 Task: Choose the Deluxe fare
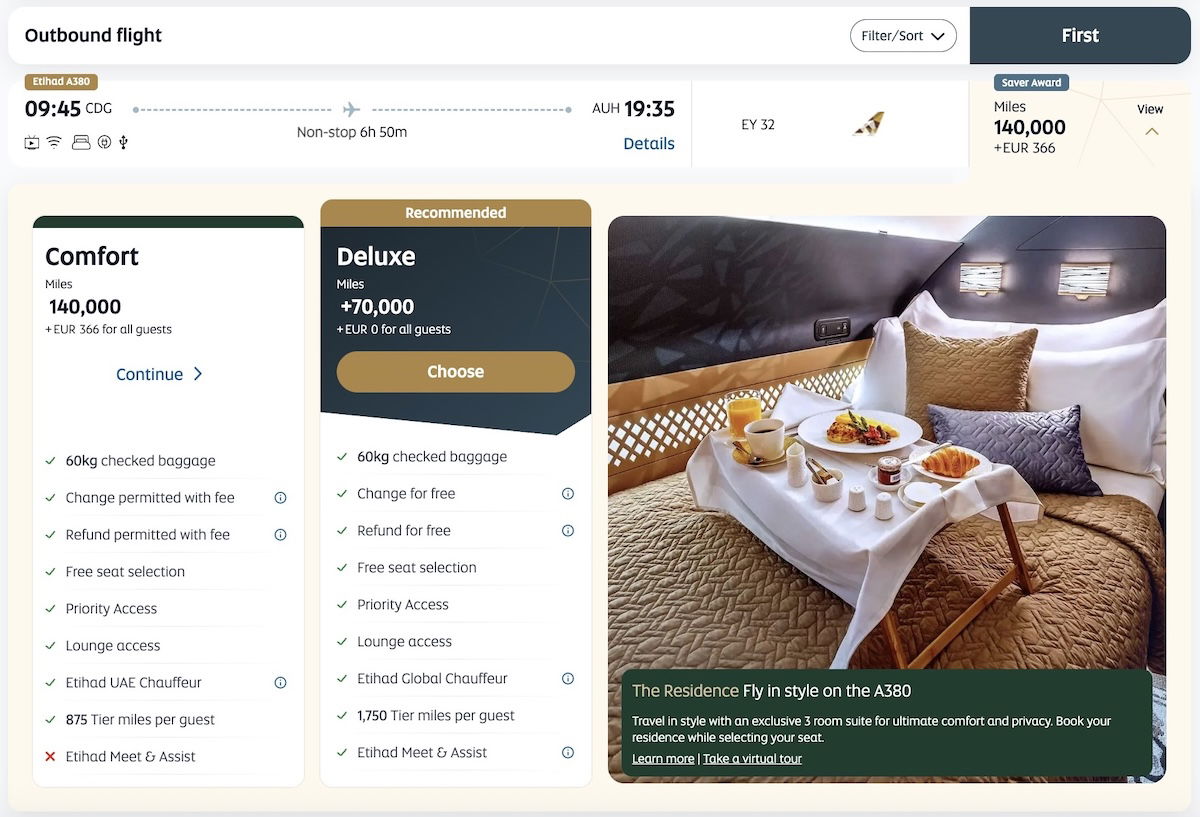456,372
